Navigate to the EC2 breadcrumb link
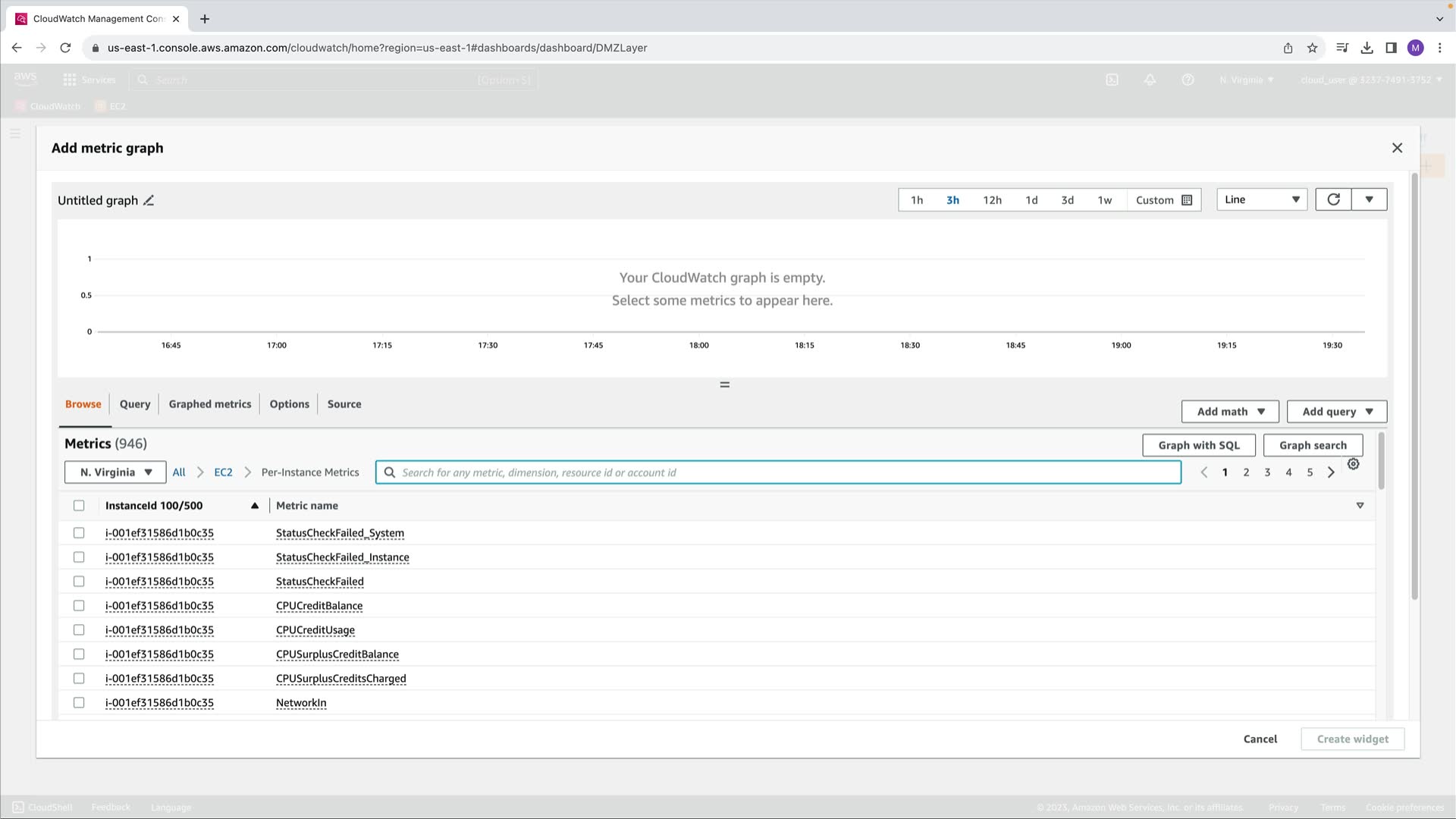The height and width of the screenshot is (819, 1456). point(223,472)
